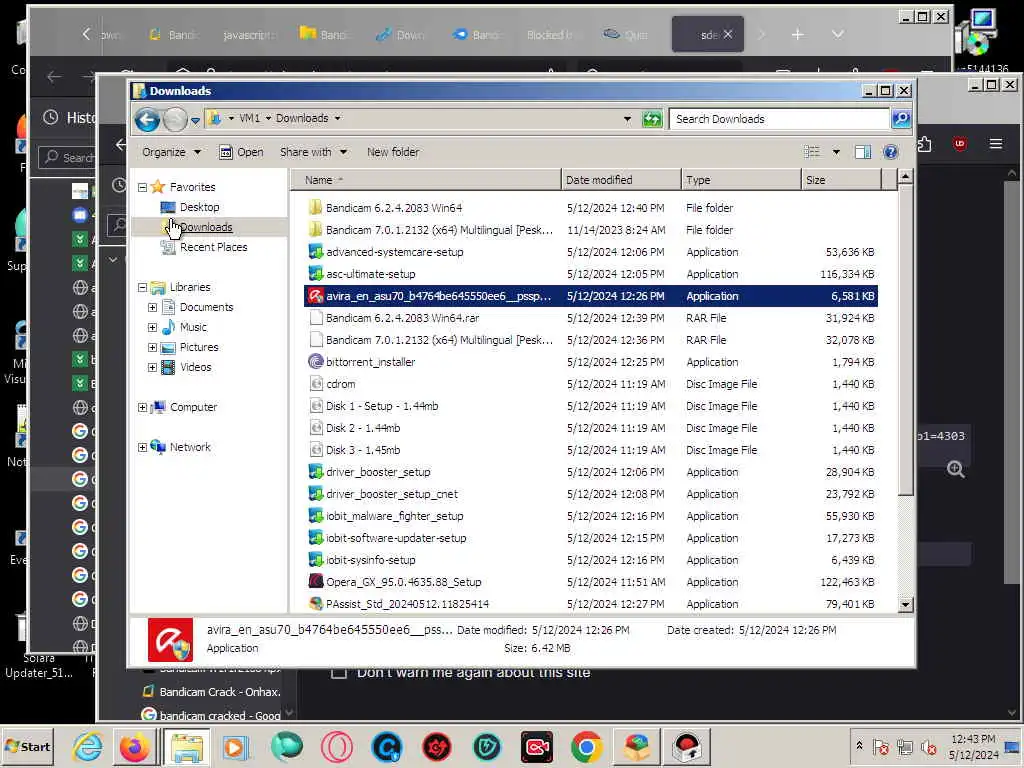Select the cdrom disc image icon
Image resolution: width=1024 pixels, height=768 pixels.
[316, 384]
